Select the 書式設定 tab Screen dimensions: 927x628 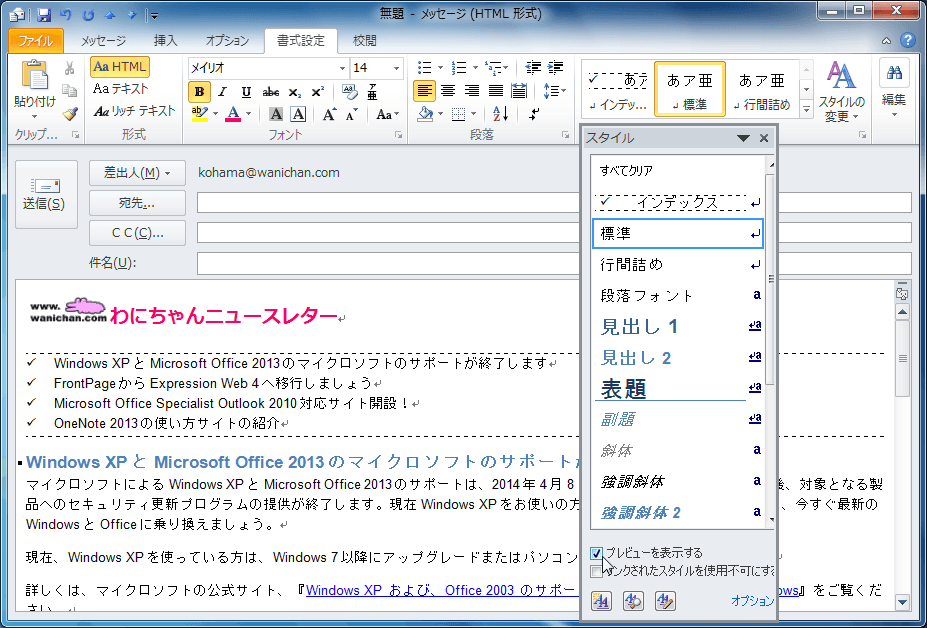click(301, 41)
